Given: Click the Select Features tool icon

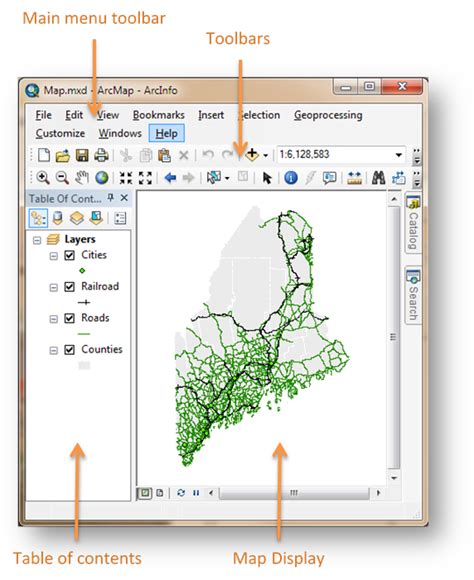Looking at the screenshot, I should [214, 178].
